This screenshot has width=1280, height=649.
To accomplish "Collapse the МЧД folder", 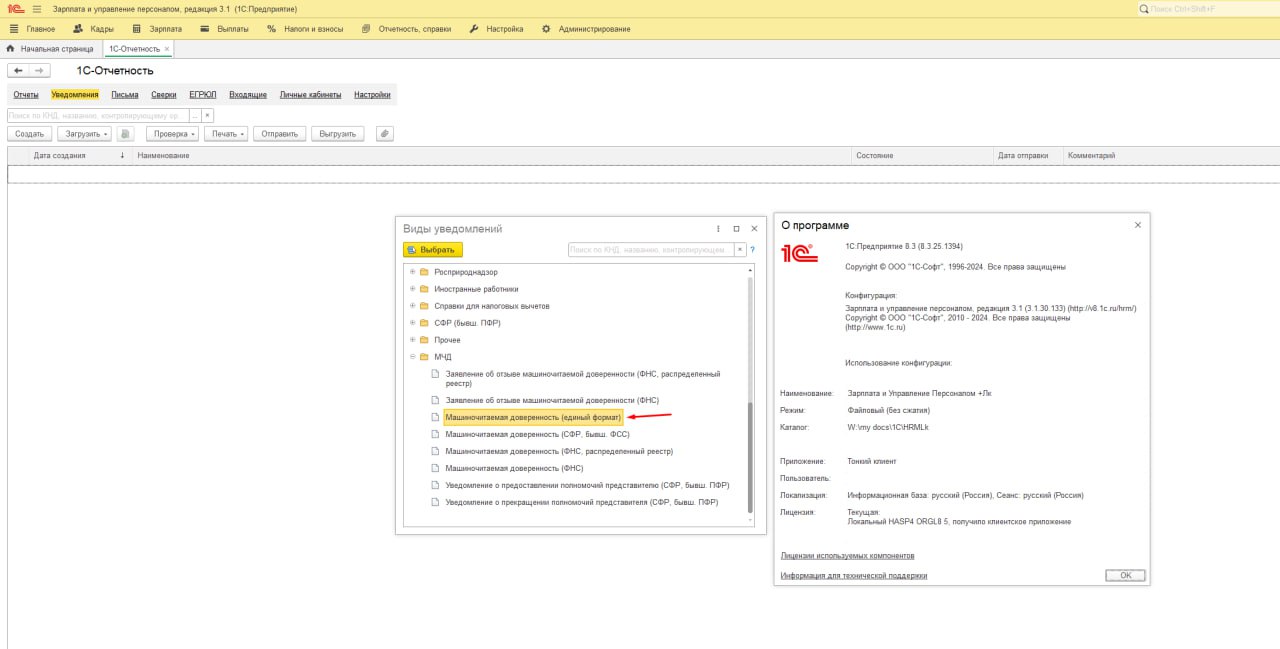I will [x=412, y=357].
